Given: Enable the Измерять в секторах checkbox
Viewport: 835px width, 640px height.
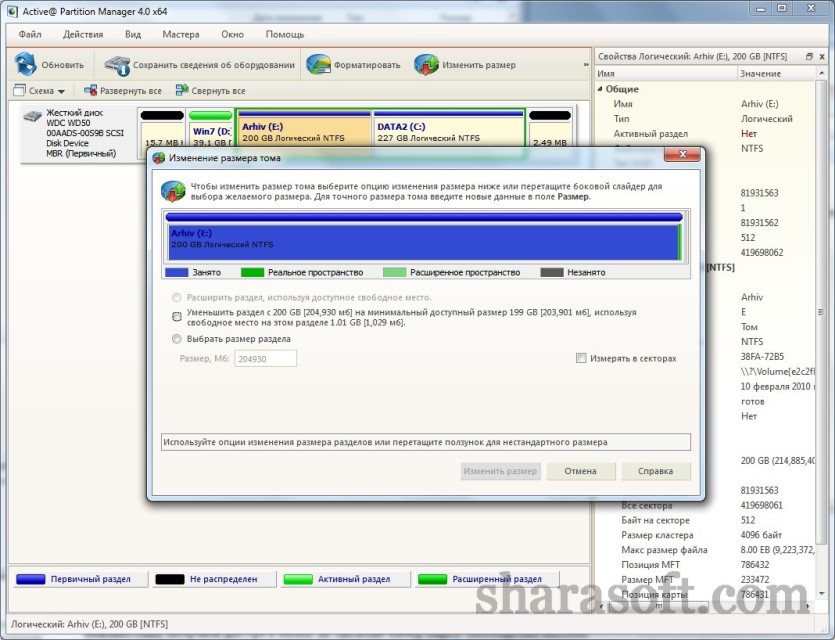Looking at the screenshot, I should [581, 358].
